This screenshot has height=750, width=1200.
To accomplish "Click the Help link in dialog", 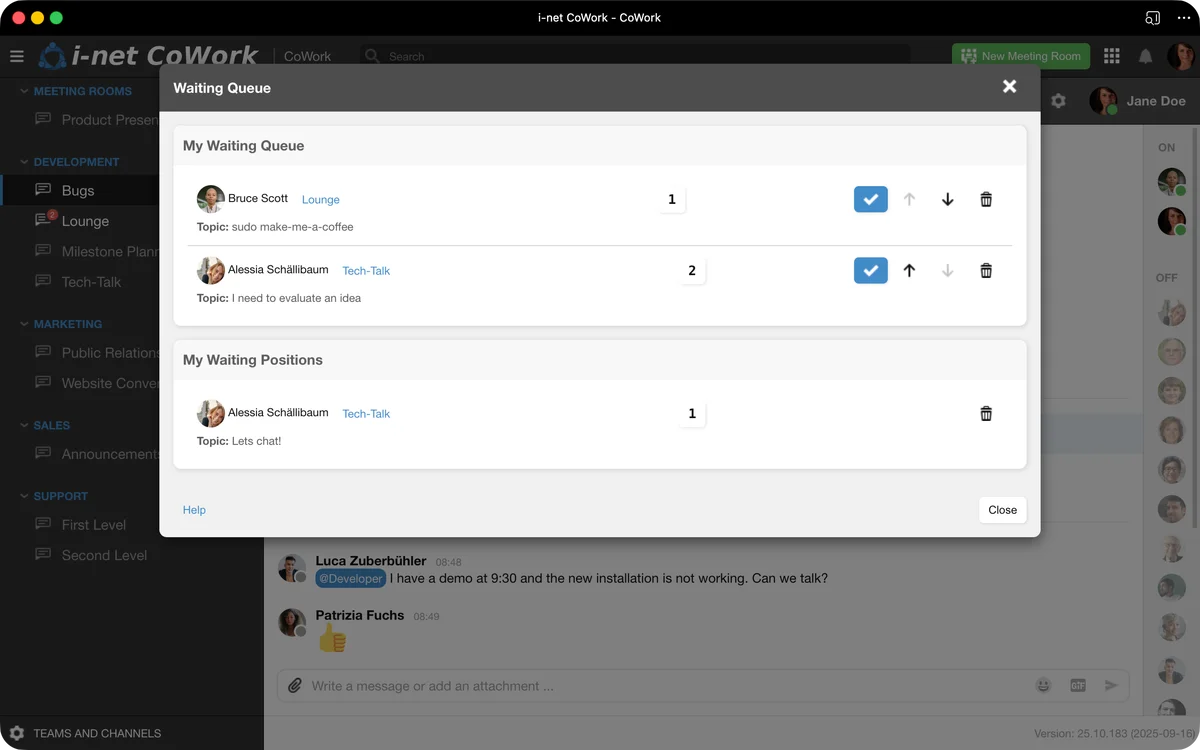I will tap(194, 510).
